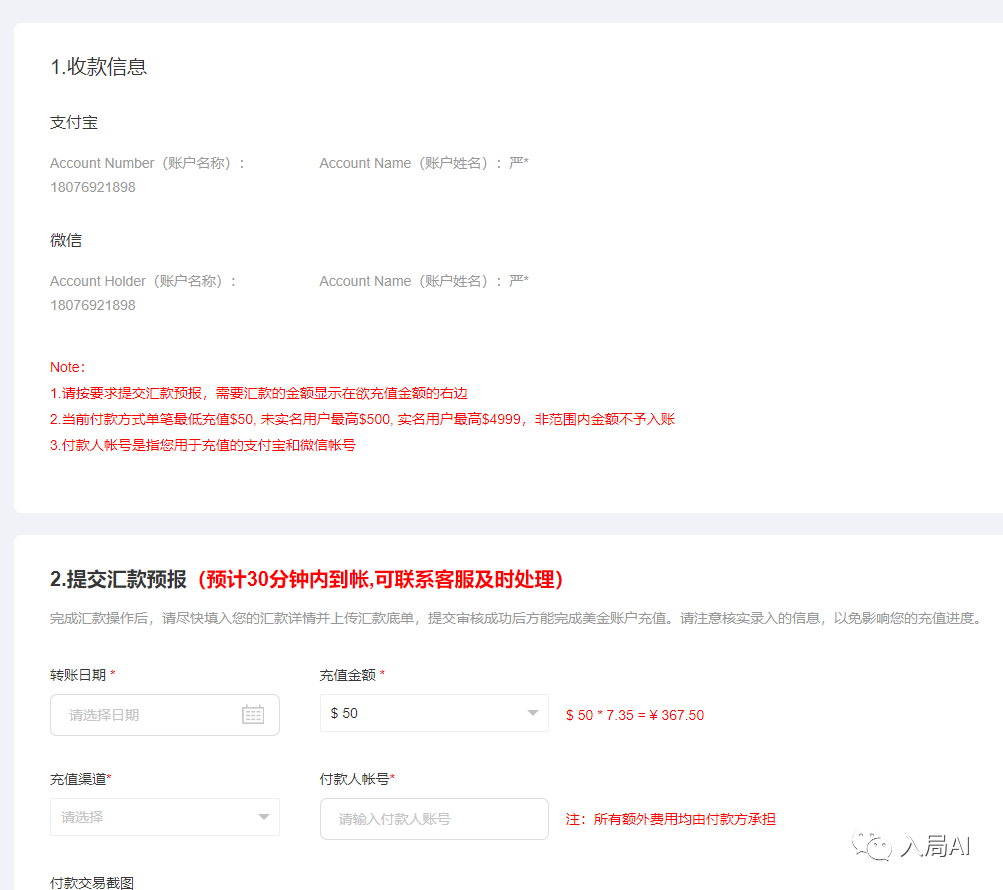Click the 充值渠道 dropdown arrow
1003x890 pixels.
[264, 817]
